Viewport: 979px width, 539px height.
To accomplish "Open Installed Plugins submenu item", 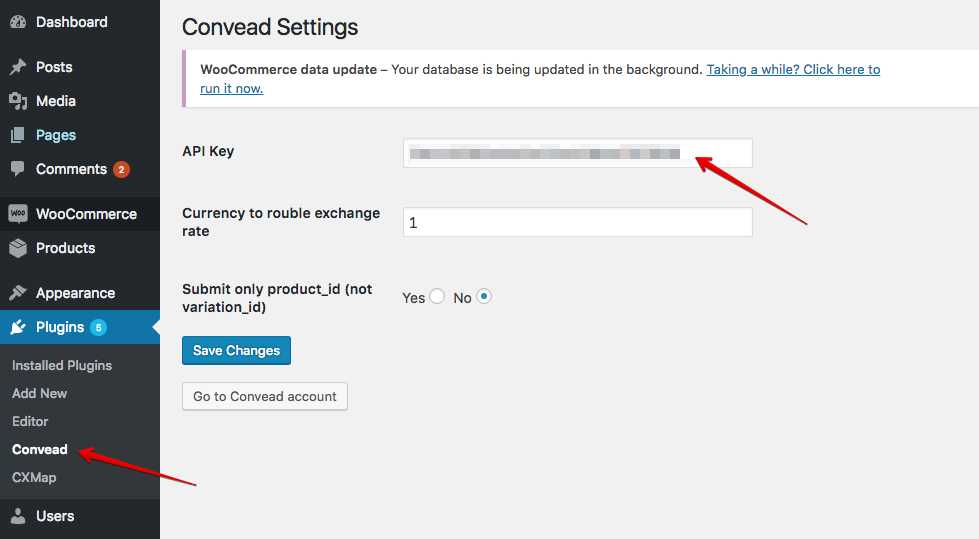I will [62, 365].
